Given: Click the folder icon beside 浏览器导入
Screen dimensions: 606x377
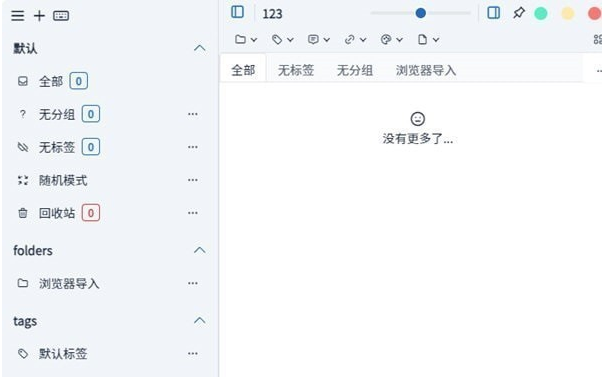Looking at the screenshot, I should coord(23,283).
